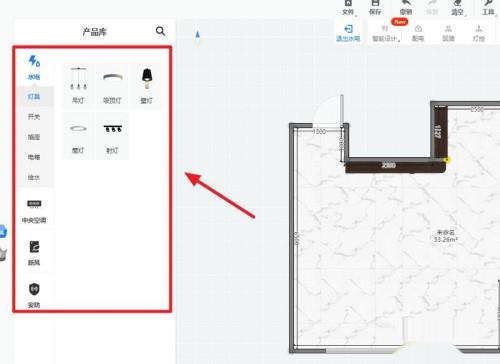
Task: Select the 中央空调 category
Action: pyautogui.click(x=34, y=211)
